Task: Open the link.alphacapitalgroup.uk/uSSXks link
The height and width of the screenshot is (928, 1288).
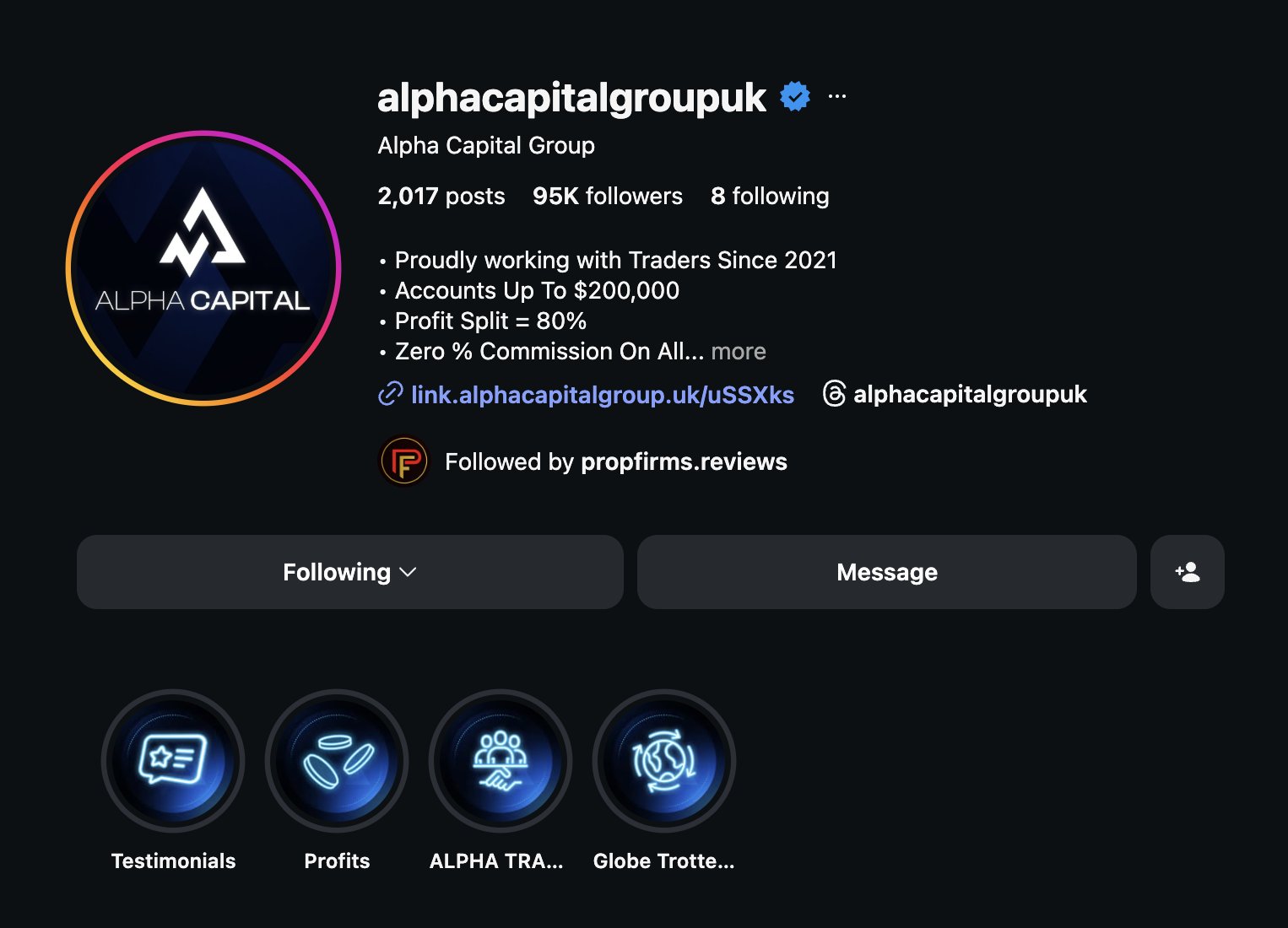Action: click(603, 395)
